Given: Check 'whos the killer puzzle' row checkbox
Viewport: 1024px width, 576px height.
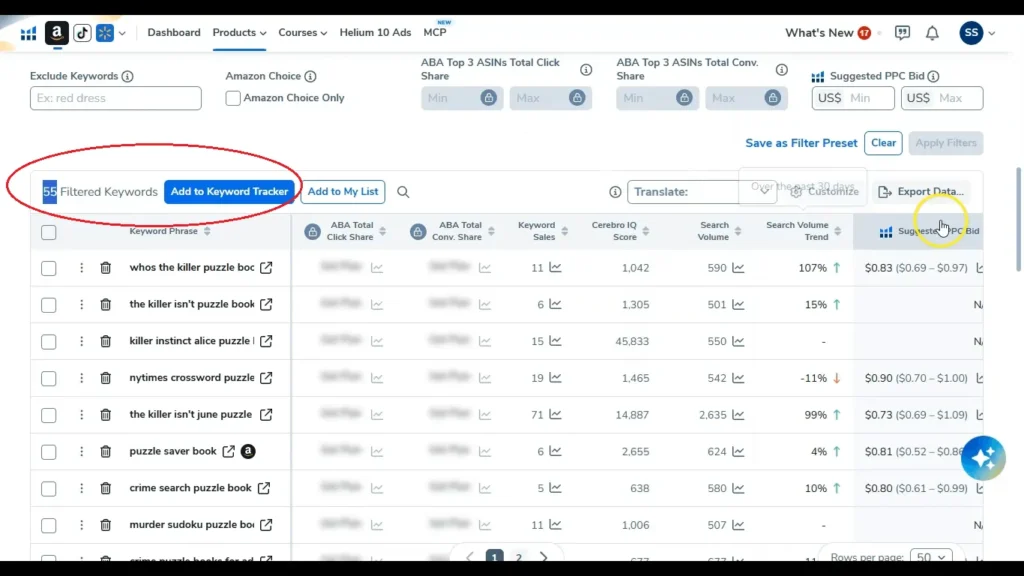Looking at the screenshot, I should tap(48, 268).
